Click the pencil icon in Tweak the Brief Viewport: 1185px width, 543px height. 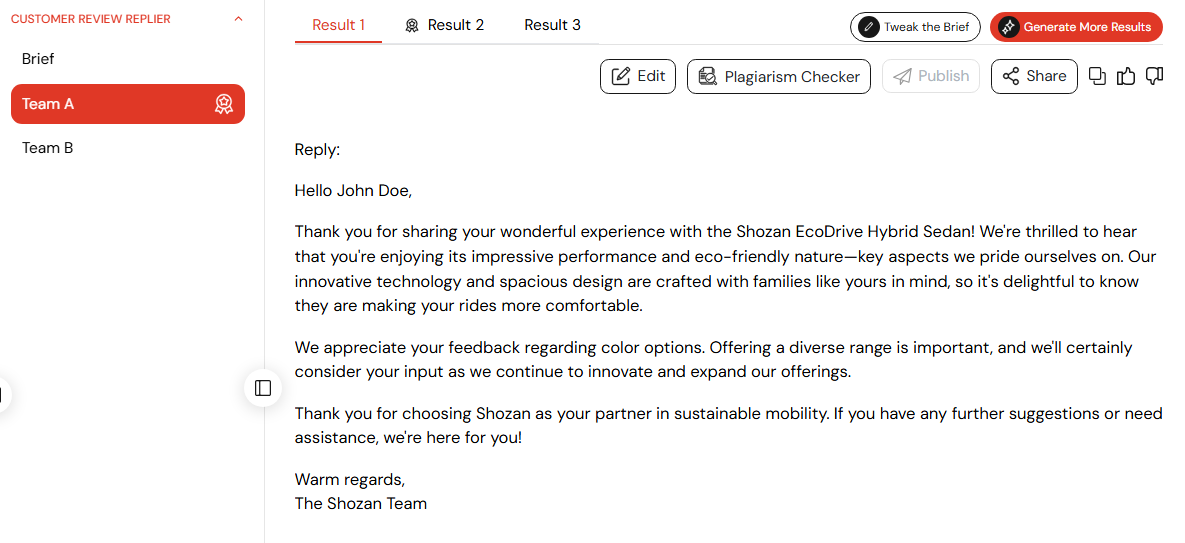tap(869, 27)
